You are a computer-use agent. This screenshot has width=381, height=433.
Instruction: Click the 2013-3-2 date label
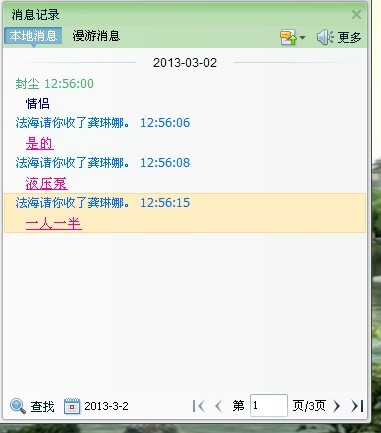[106, 406]
